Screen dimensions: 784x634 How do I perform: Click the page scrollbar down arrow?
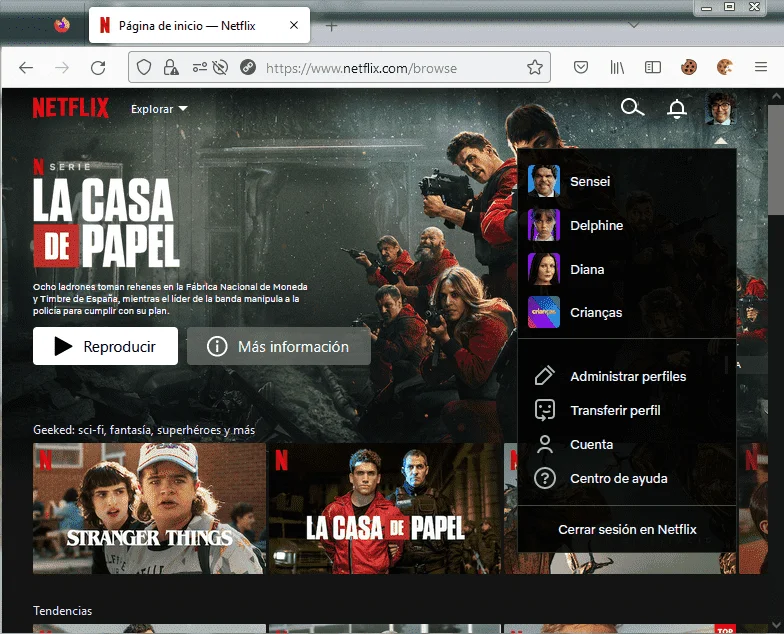(776, 626)
